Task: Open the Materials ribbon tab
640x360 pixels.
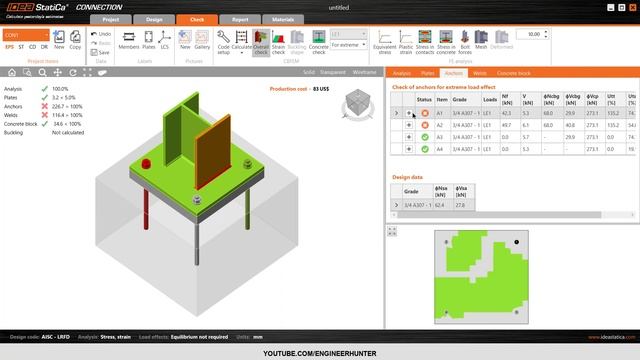Action: (283, 20)
